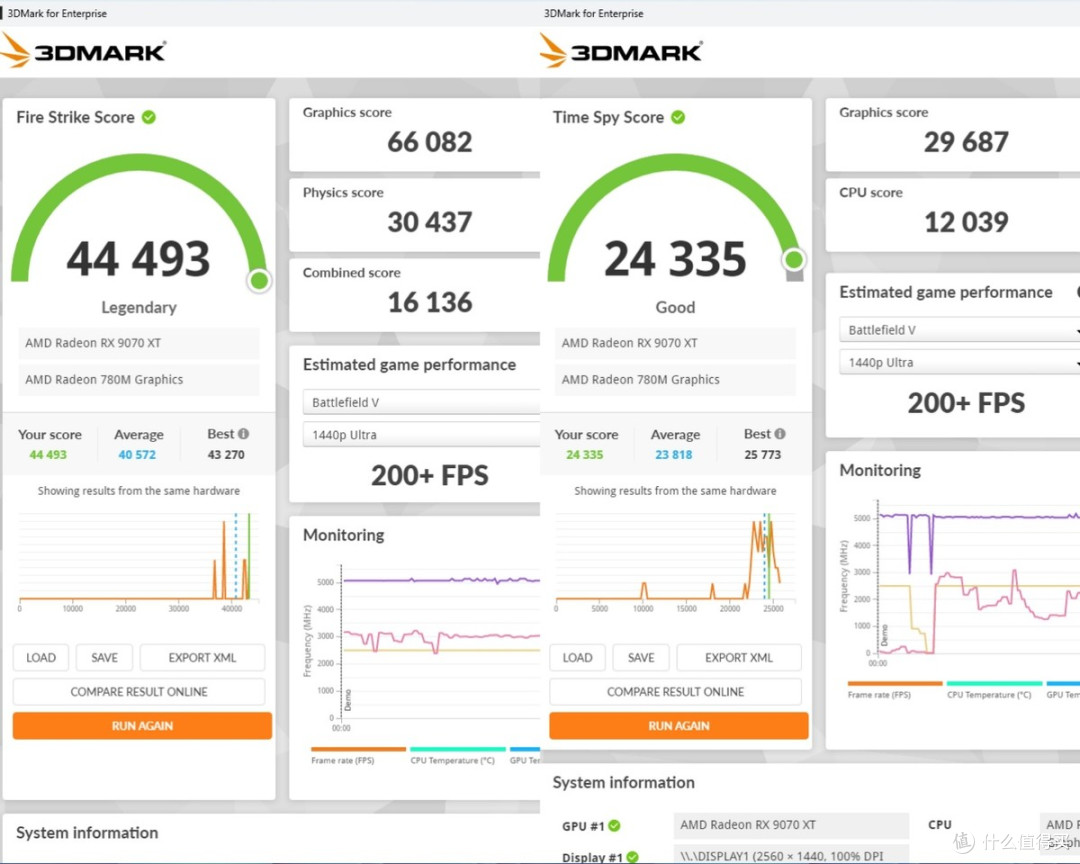This screenshot has width=1080, height=864.
Task: Click RUN AGAIN in Time Spy window
Action: point(679,726)
